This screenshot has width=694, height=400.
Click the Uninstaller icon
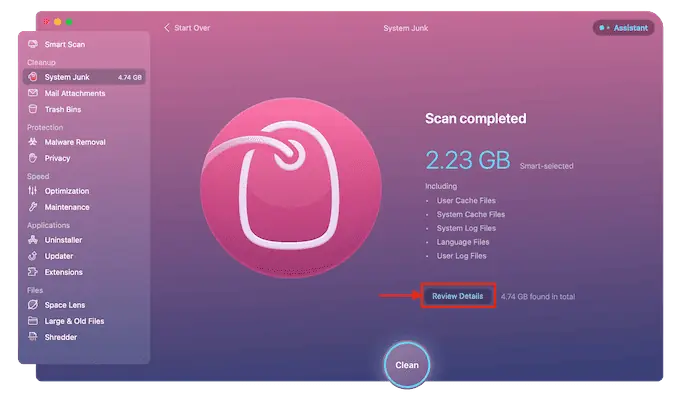click(x=33, y=240)
